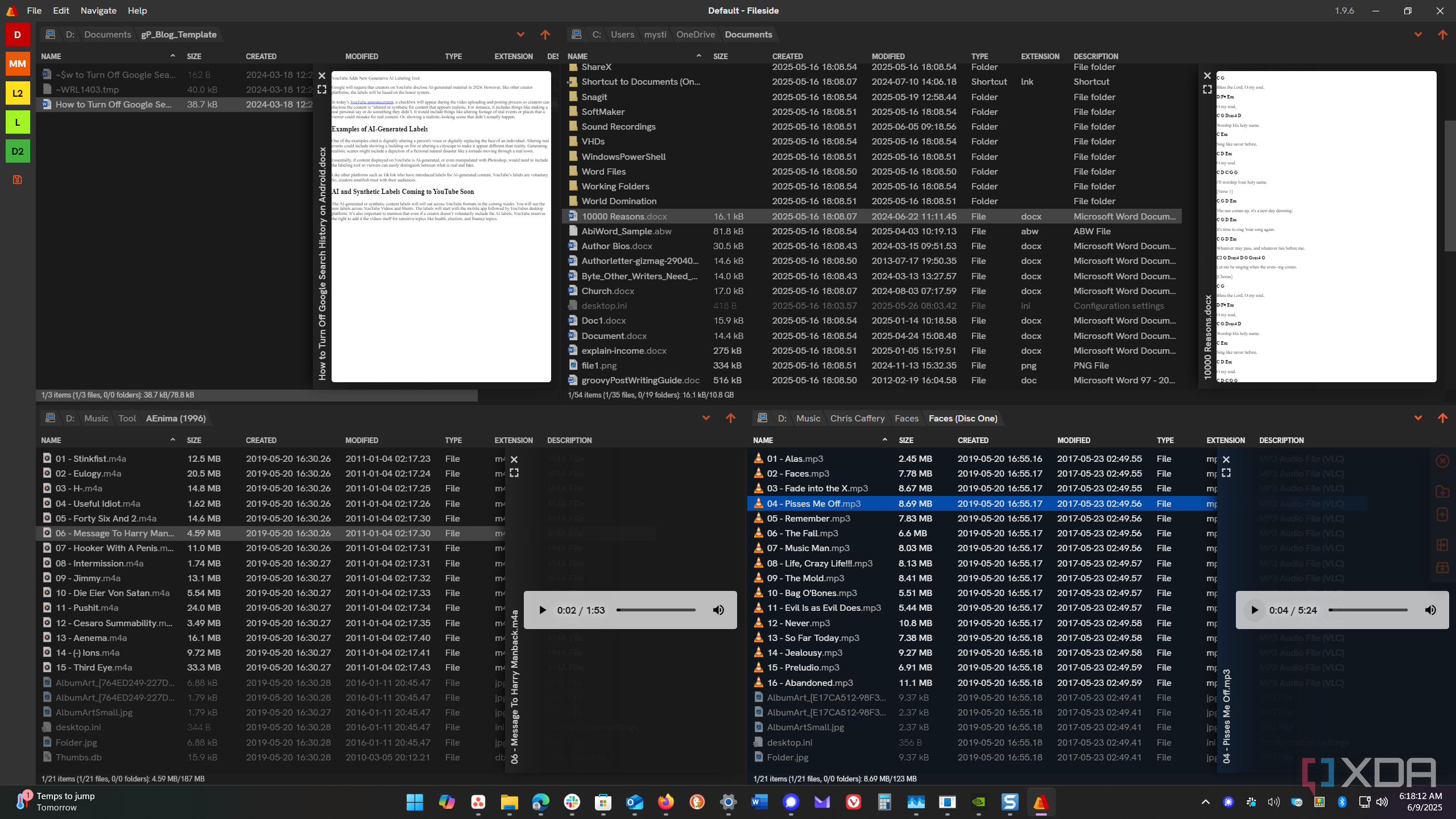Open the Help menu
This screenshot has width=1456, height=819.
(x=137, y=11)
